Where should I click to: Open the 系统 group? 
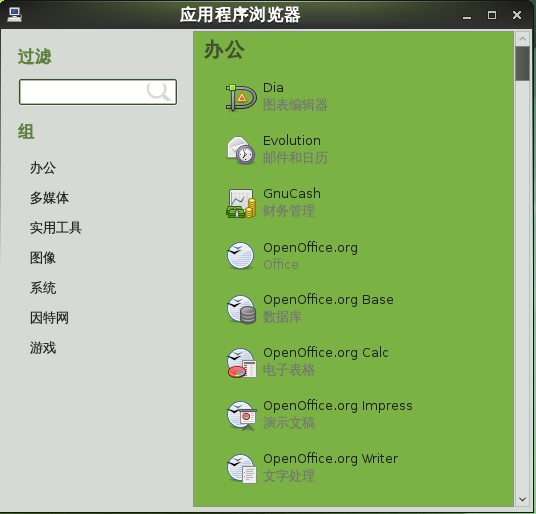43,288
